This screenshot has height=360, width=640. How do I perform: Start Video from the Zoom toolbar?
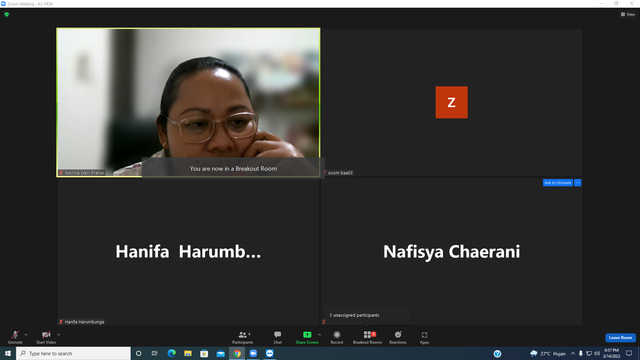point(46,337)
